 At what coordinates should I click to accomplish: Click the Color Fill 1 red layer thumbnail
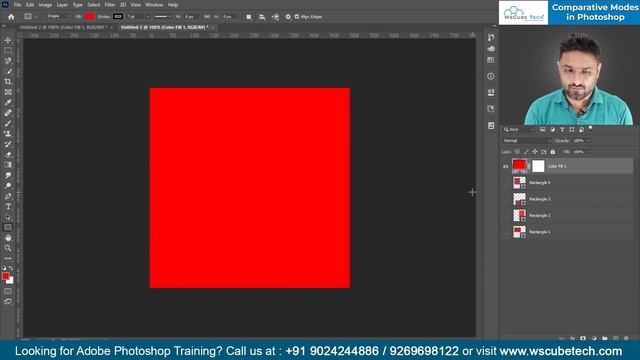pyautogui.click(x=519, y=165)
